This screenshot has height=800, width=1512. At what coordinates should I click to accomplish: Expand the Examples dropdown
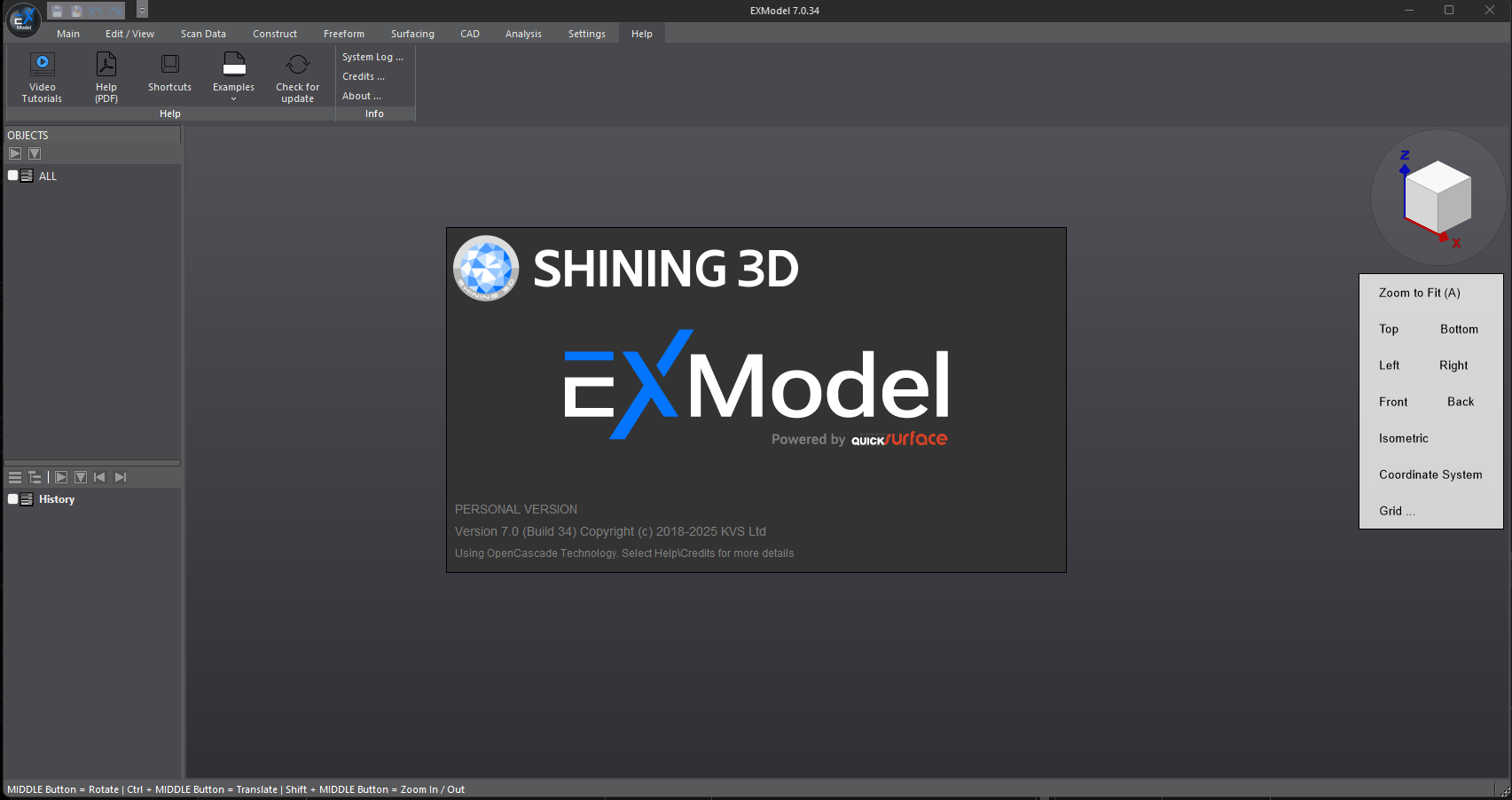(234, 77)
